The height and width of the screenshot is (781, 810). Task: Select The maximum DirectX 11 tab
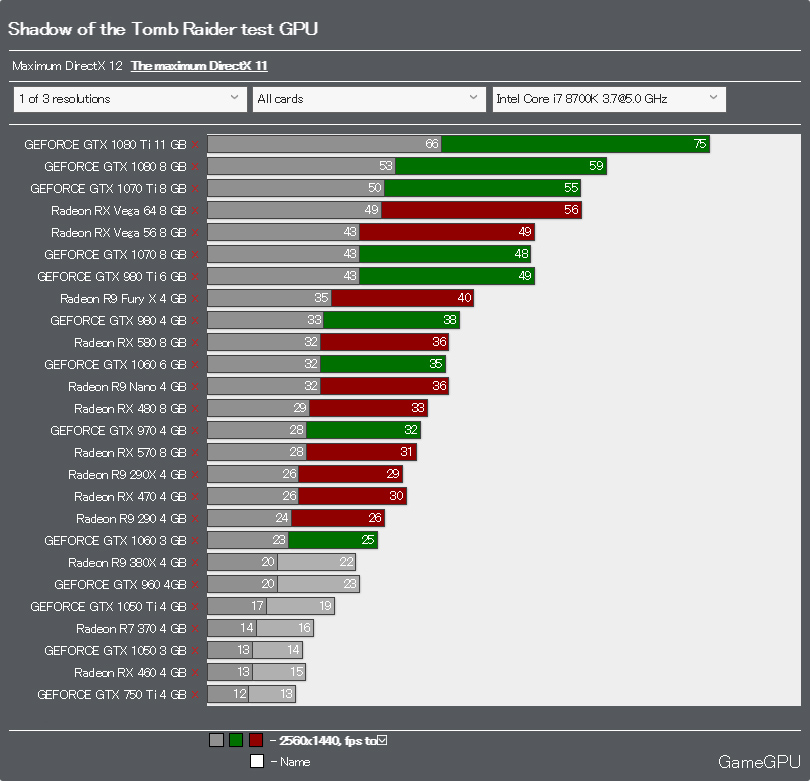199,66
